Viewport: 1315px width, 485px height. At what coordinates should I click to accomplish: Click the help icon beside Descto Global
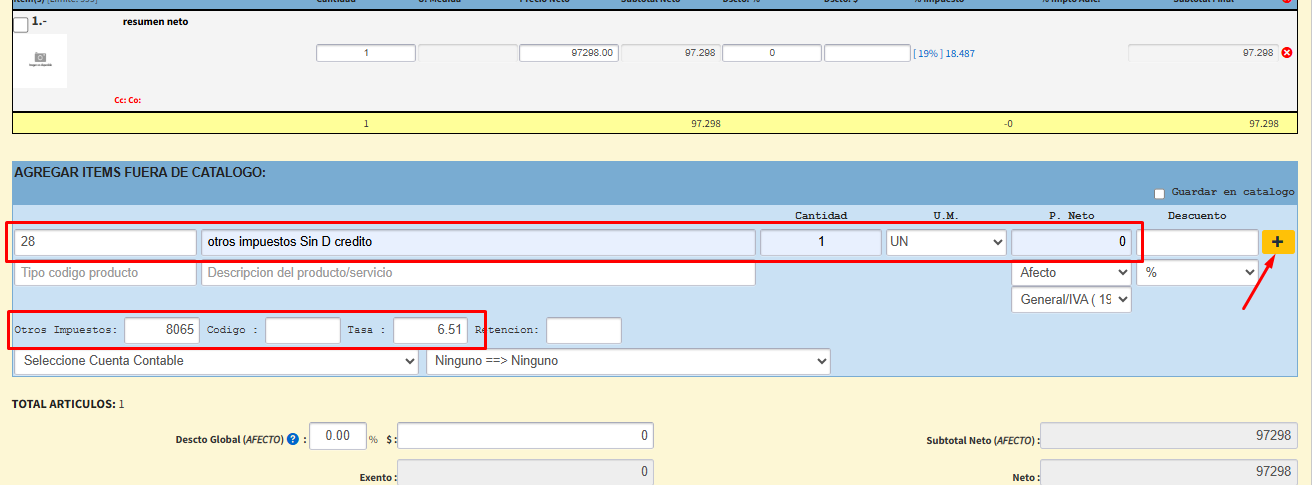click(293, 438)
